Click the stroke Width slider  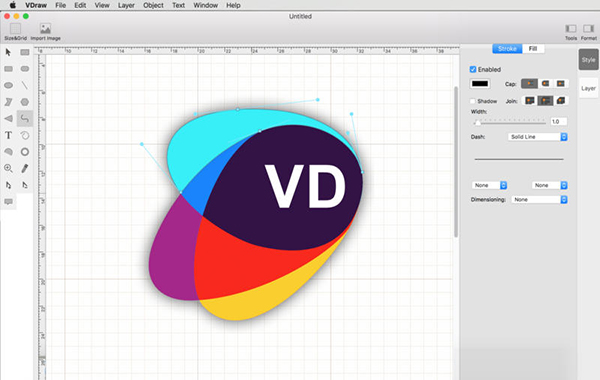(x=510, y=122)
